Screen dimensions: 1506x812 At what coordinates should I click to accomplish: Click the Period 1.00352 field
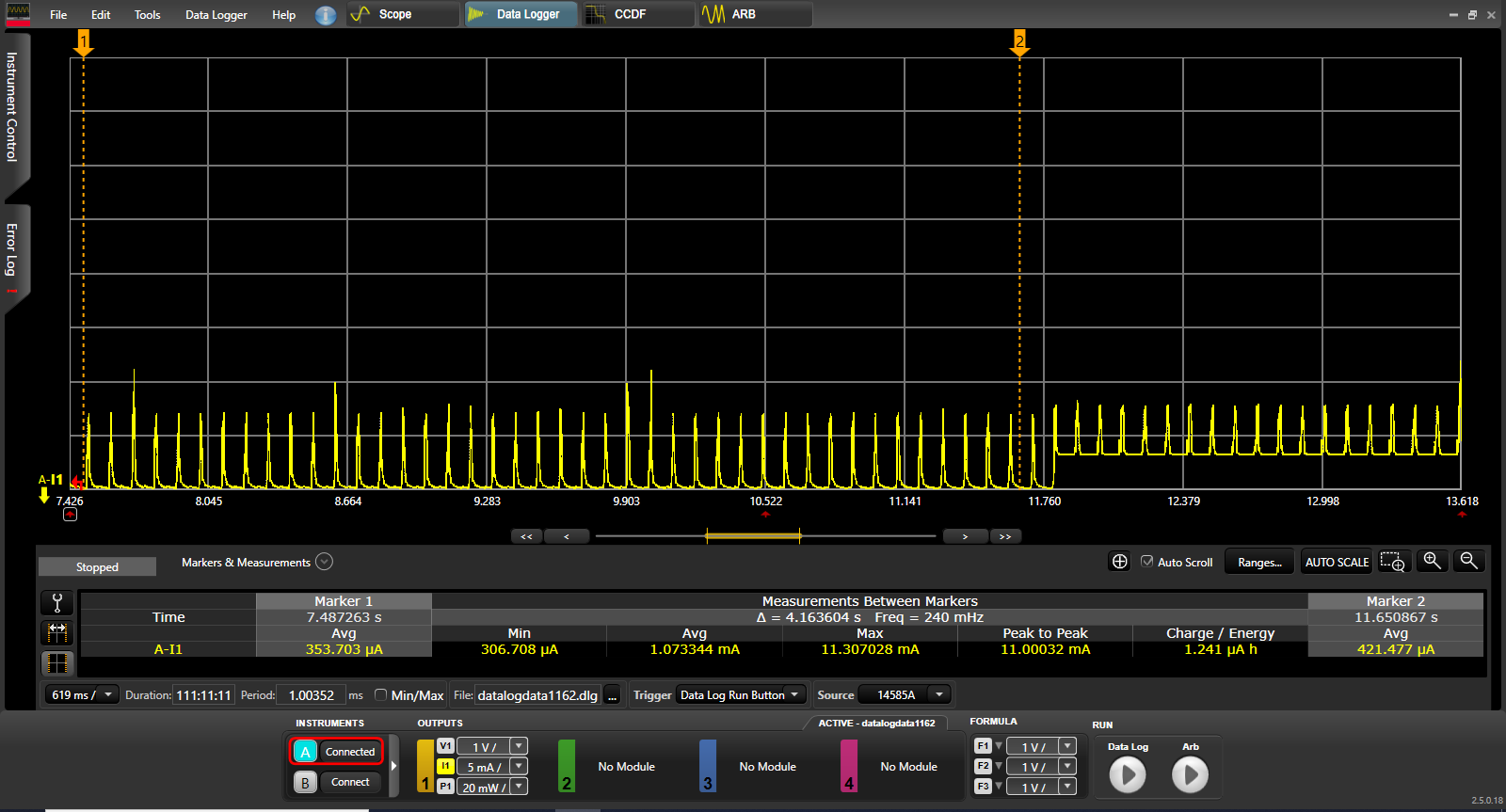(x=312, y=695)
